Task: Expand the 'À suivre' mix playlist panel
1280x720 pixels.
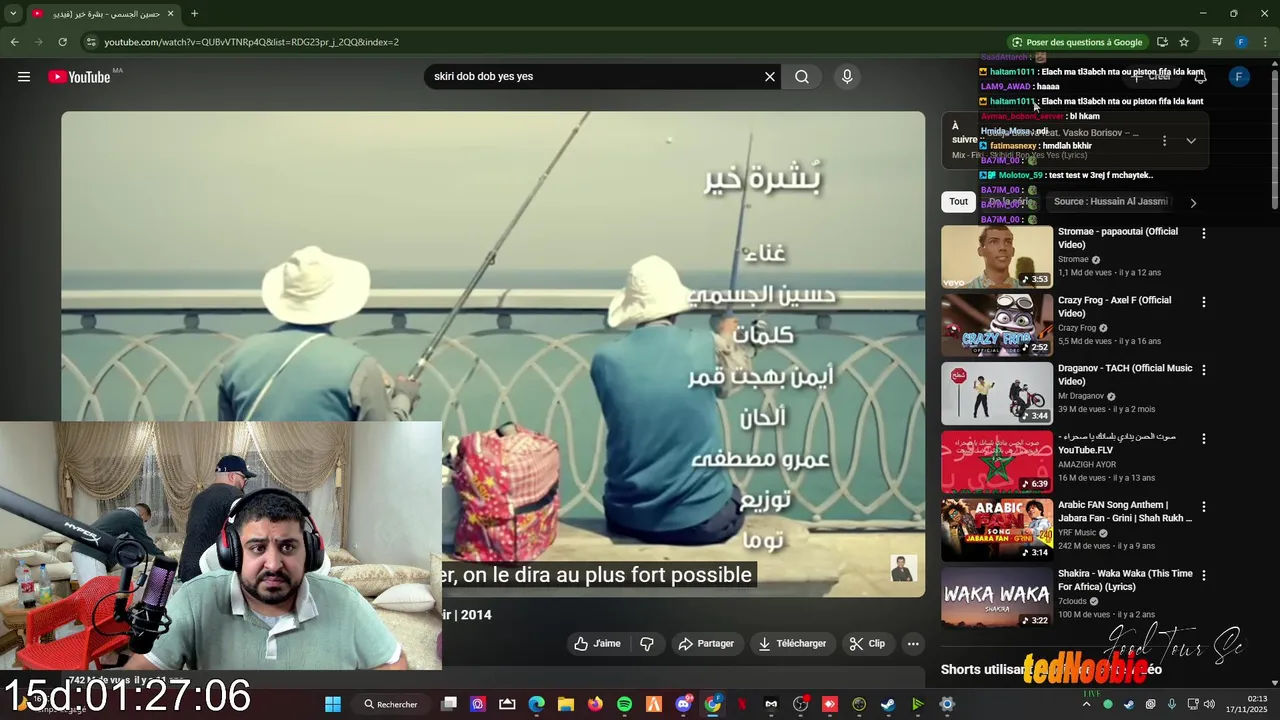Action: pyautogui.click(x=1191, y=141)
